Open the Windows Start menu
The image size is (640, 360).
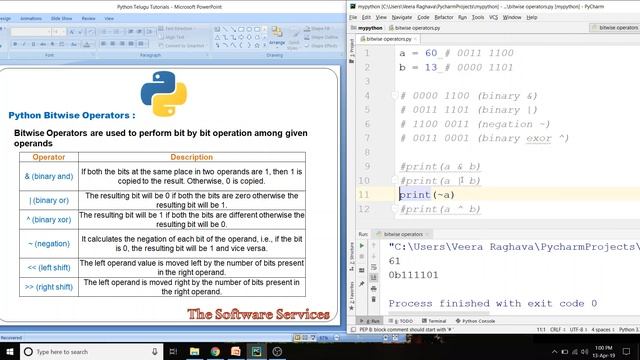coord(10,351)
